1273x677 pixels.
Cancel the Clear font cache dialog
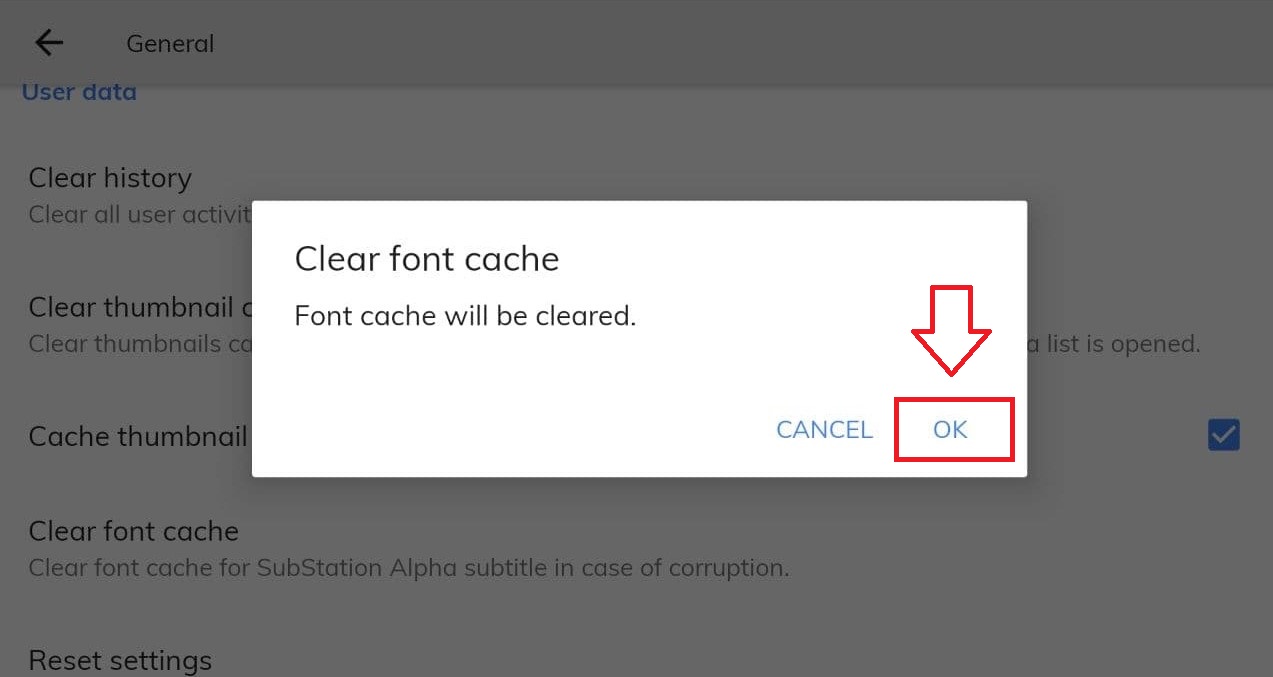[x=824, y=429]
